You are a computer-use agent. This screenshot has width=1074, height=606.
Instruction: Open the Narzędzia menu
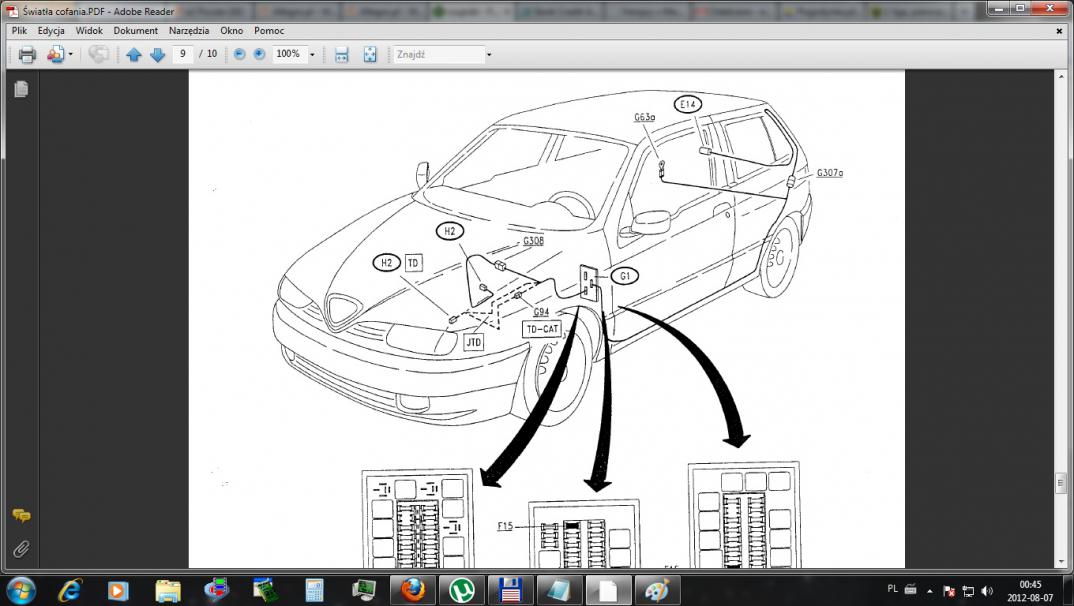click(189, 31)
